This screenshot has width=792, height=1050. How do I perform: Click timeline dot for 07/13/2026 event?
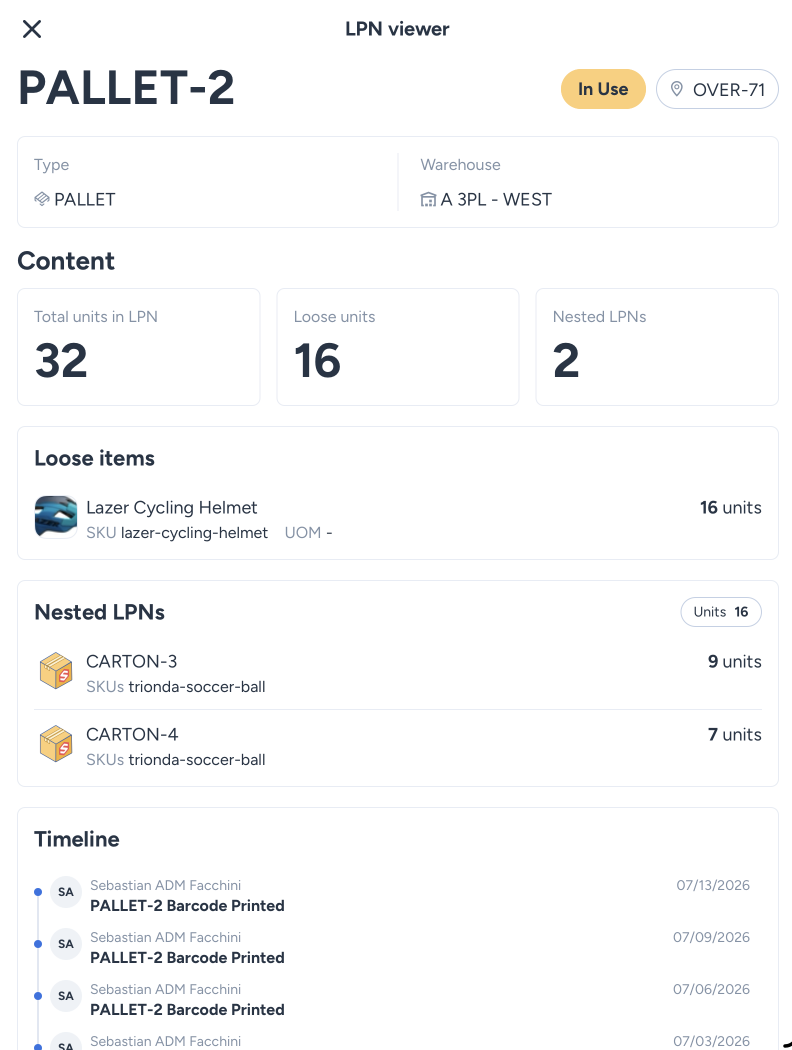(x=38, y=892)
